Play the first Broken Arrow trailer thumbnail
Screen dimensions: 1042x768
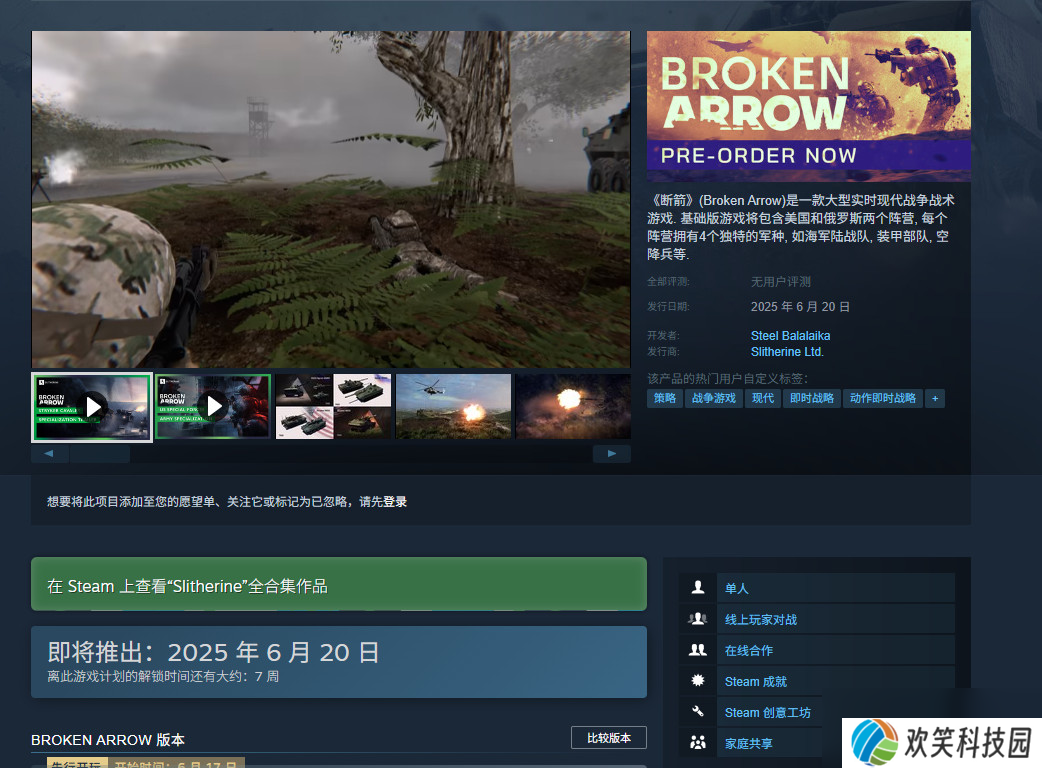point(92,407)
